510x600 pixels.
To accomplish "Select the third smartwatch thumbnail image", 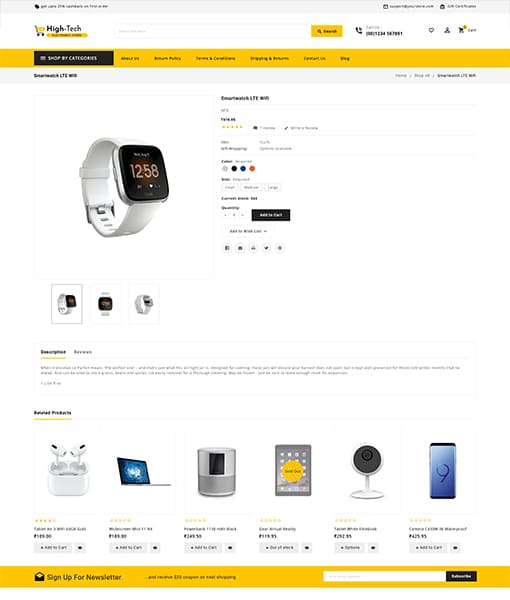I will [144, 304].
